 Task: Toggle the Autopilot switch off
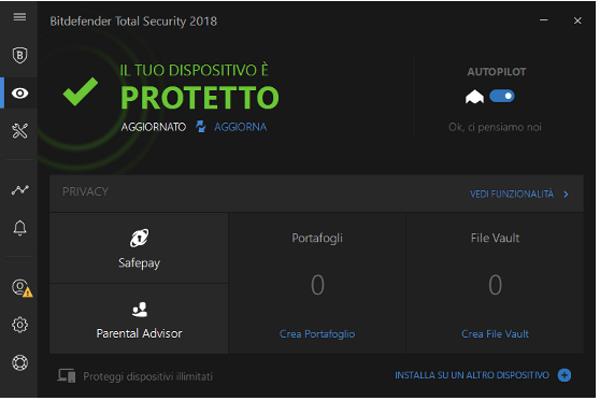[x=502, y=96]
